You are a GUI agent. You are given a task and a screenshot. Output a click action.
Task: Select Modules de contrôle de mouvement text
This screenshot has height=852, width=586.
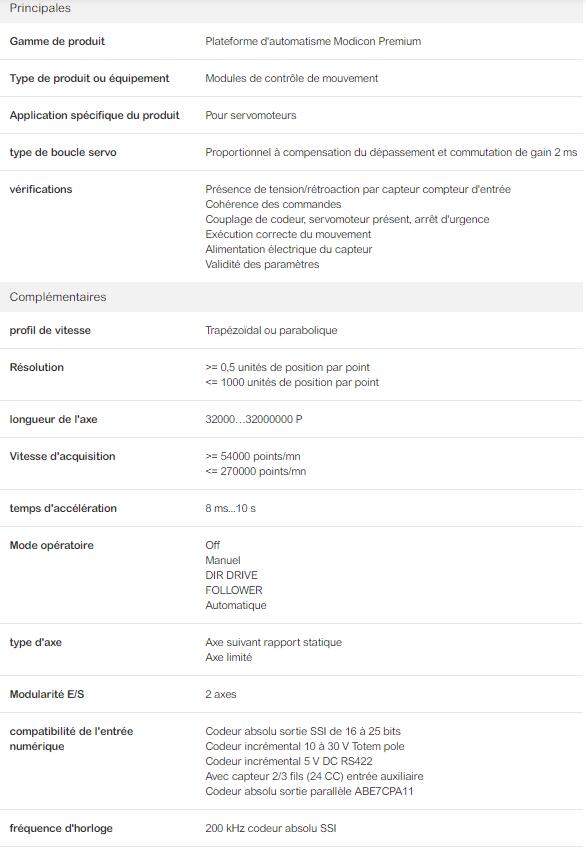pyautogui.click(x=291, y=78)
